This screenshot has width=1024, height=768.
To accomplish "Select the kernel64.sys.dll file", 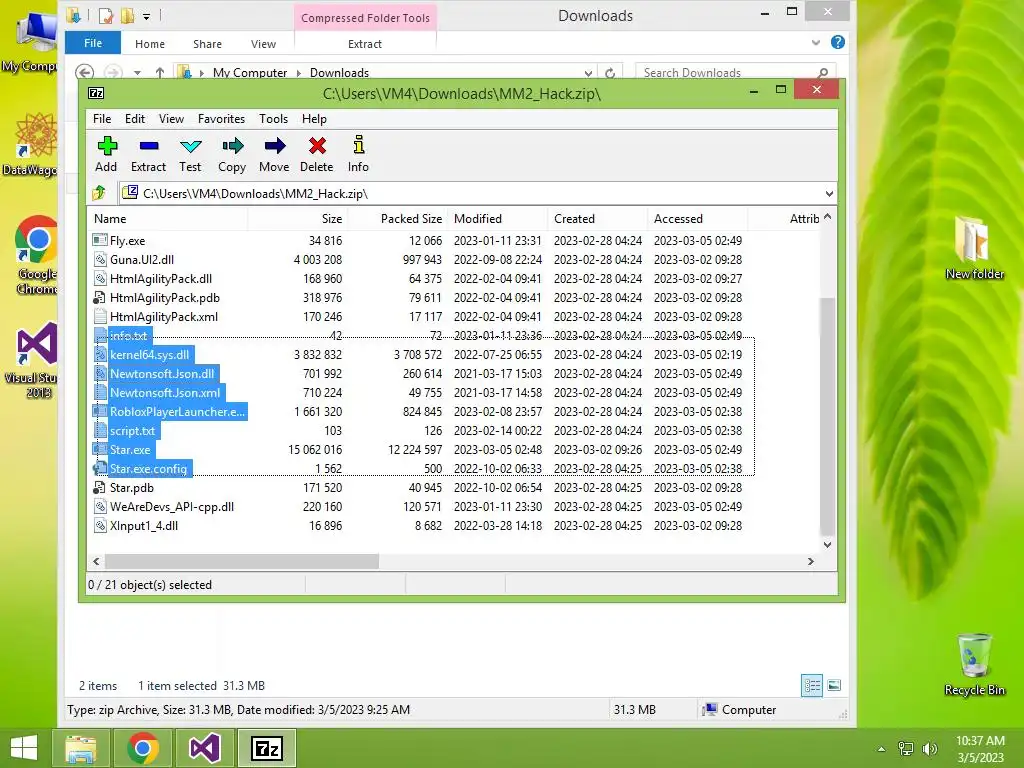I will 150,355.
